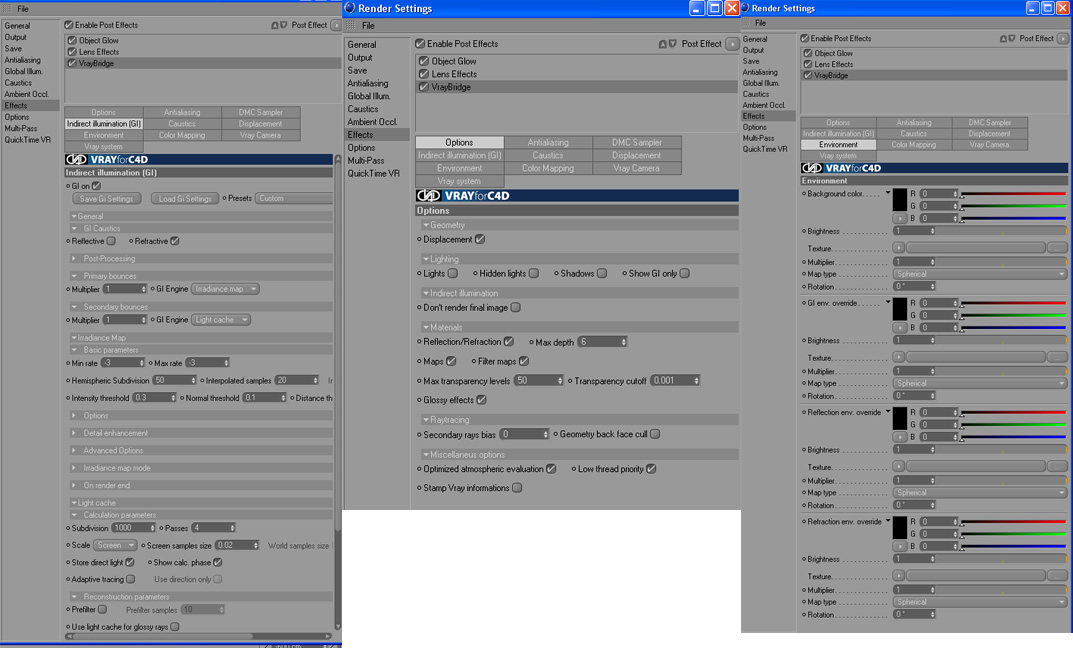The width and height of the screenshot is (1073, 648).
Task: Enable Hidden lights checkbox
Action: point(534,274)
